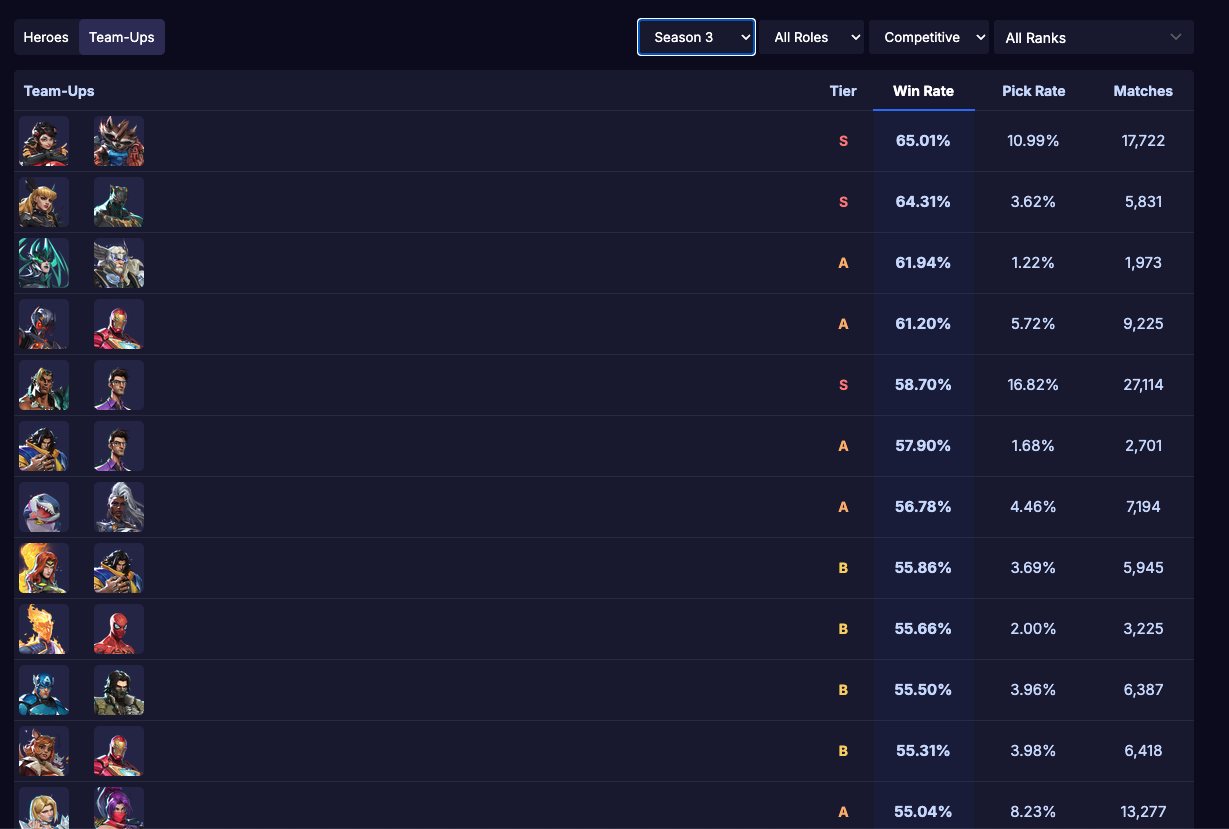Expand the All Ranks dropdown

point(1094,37)
